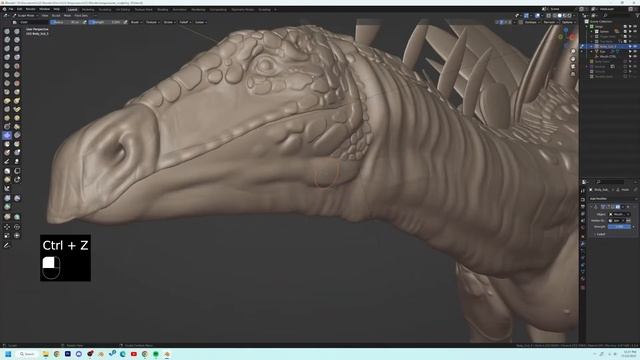The image size is (640, 360).
Task: Select the Pose brush tool
Action: (17, 109)
